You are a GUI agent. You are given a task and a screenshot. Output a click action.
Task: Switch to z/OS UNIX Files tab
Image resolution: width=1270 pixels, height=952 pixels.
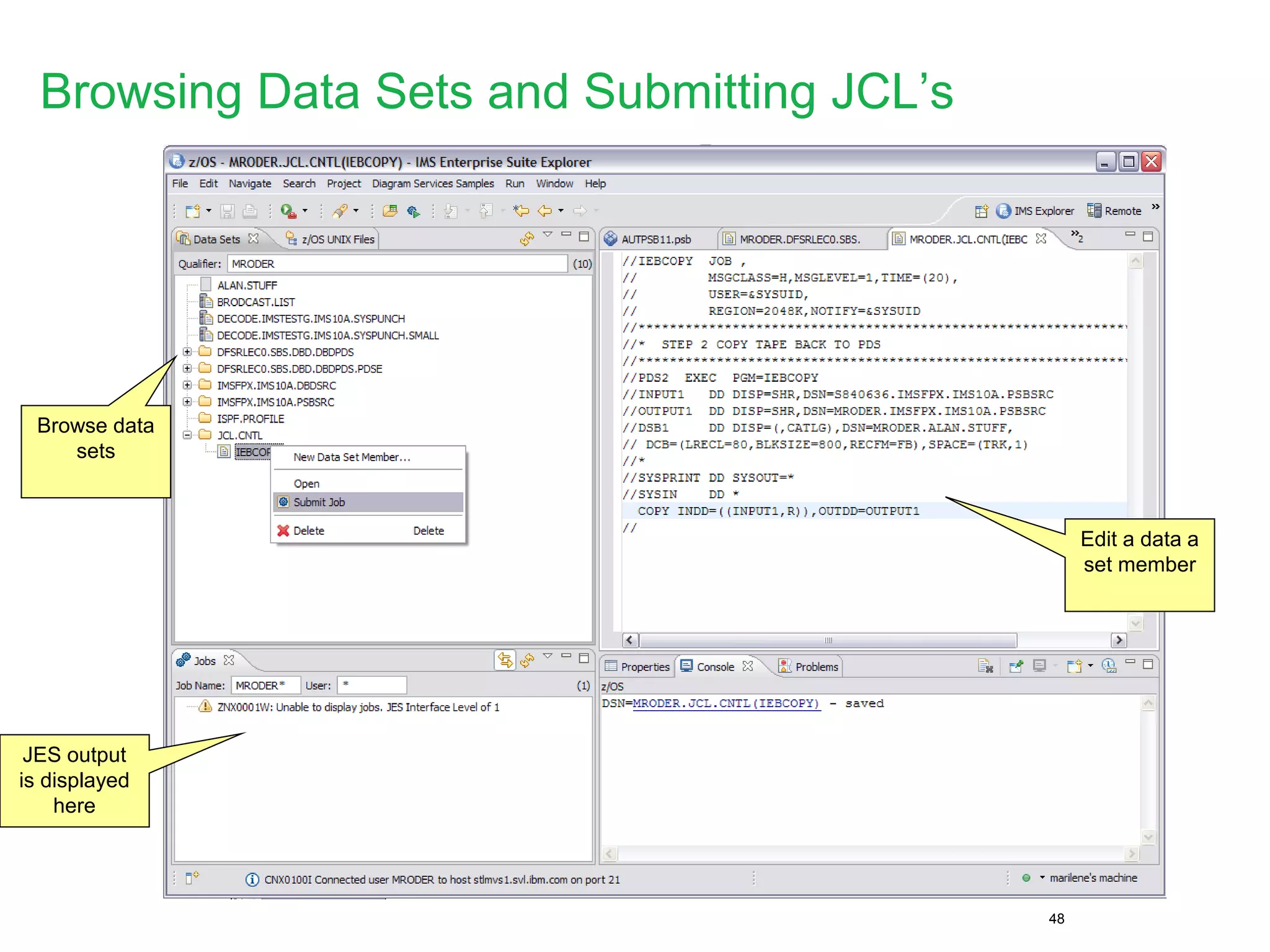click(x=331, y=239)
